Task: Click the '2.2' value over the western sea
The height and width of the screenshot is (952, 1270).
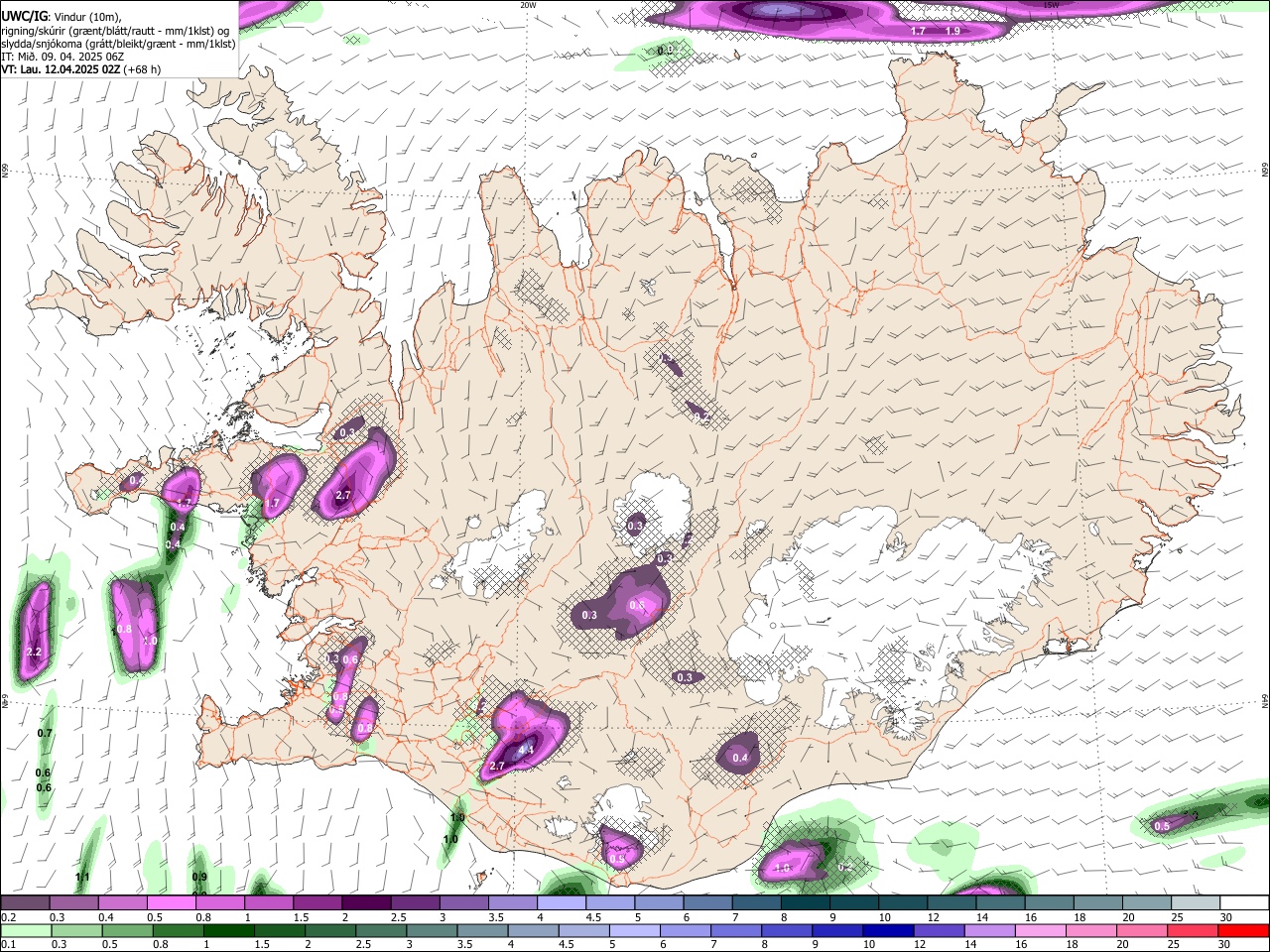Action: coord(34,652)
